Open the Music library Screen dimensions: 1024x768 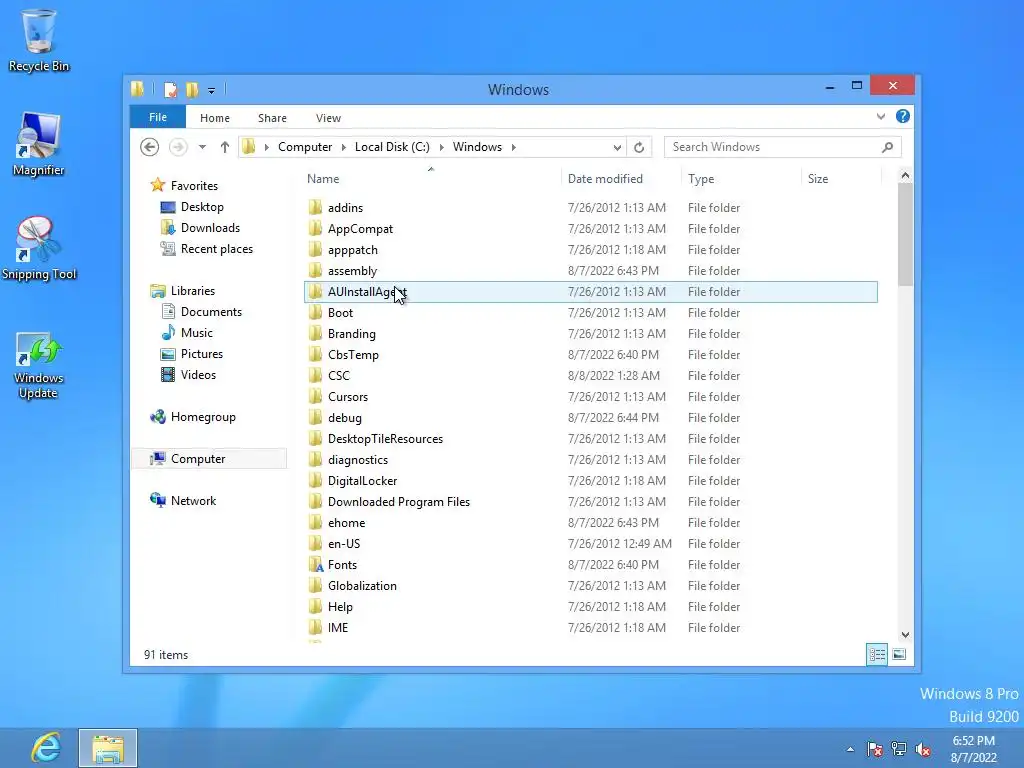(x=196, y=332)
